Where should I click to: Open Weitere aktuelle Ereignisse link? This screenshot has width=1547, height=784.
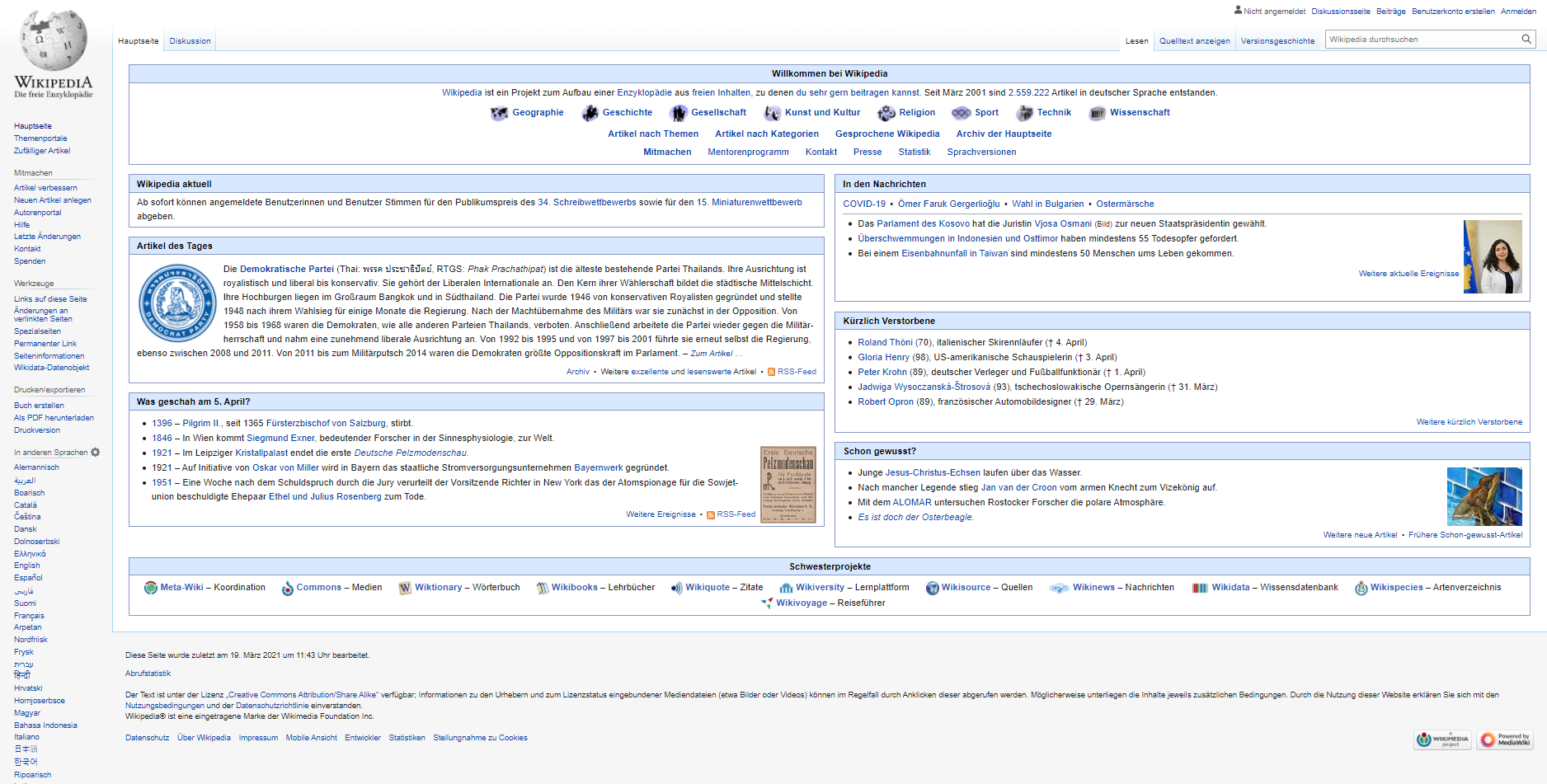click(x=1408, y=274)
